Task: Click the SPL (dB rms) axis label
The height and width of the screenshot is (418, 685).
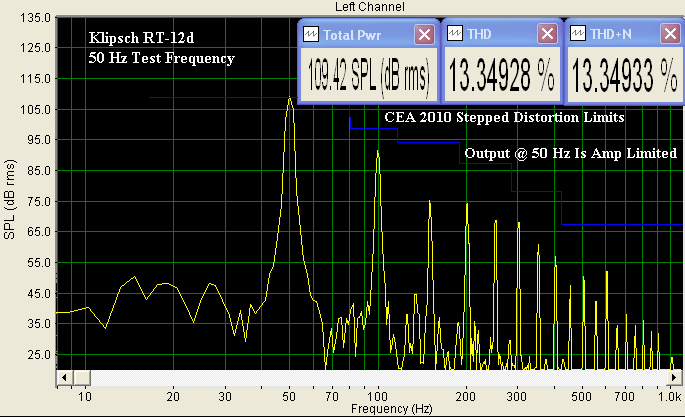Action: [x=9, y=199]
